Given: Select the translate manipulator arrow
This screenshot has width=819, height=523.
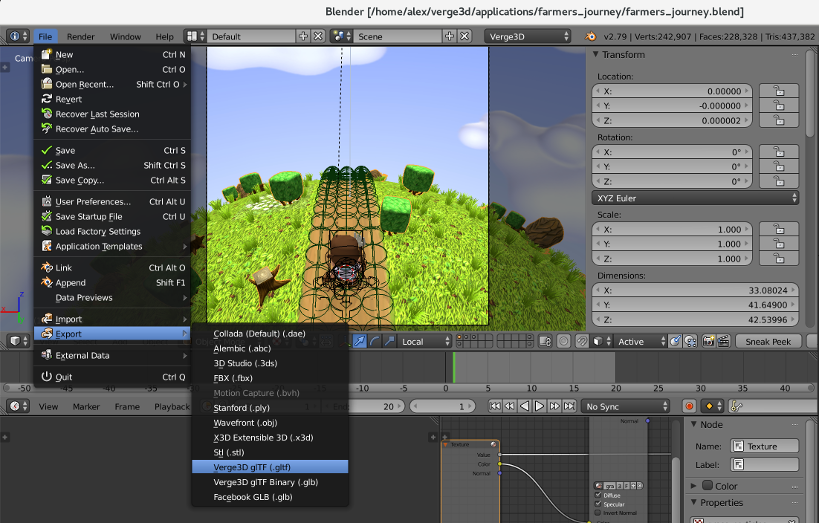Looking at the screenshot, I should pyautogui.click(x=359, y=341).
